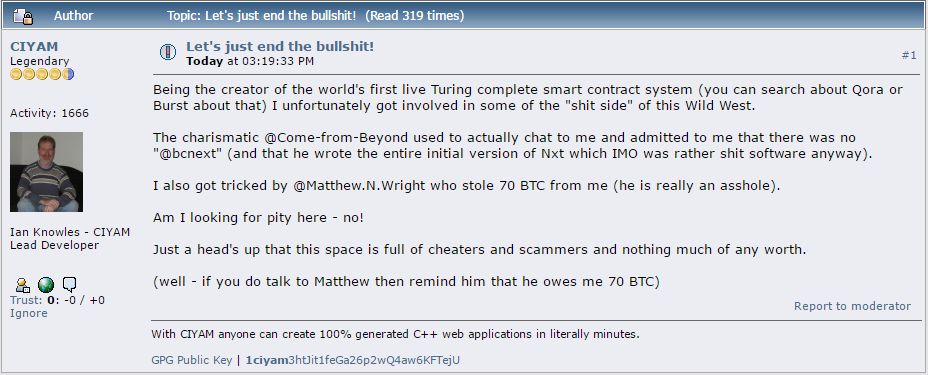Send personal message via speech bubble icon
Image resolution: width=928 pixels, height=375 pixels.
click(x=69, y=285)
